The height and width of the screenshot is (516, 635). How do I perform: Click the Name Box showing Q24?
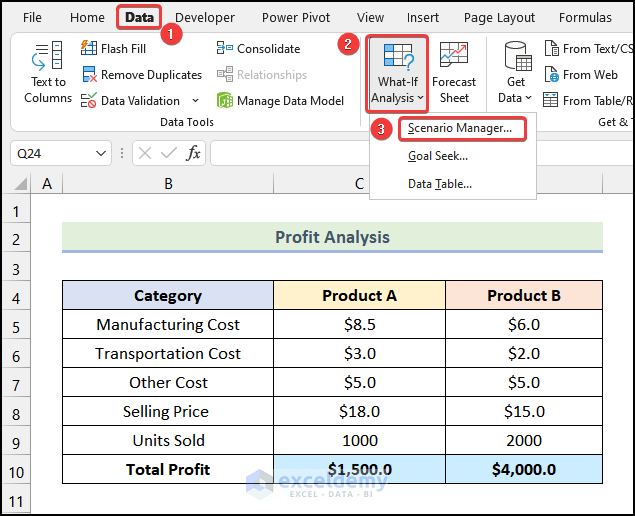[x=50, y=153]
